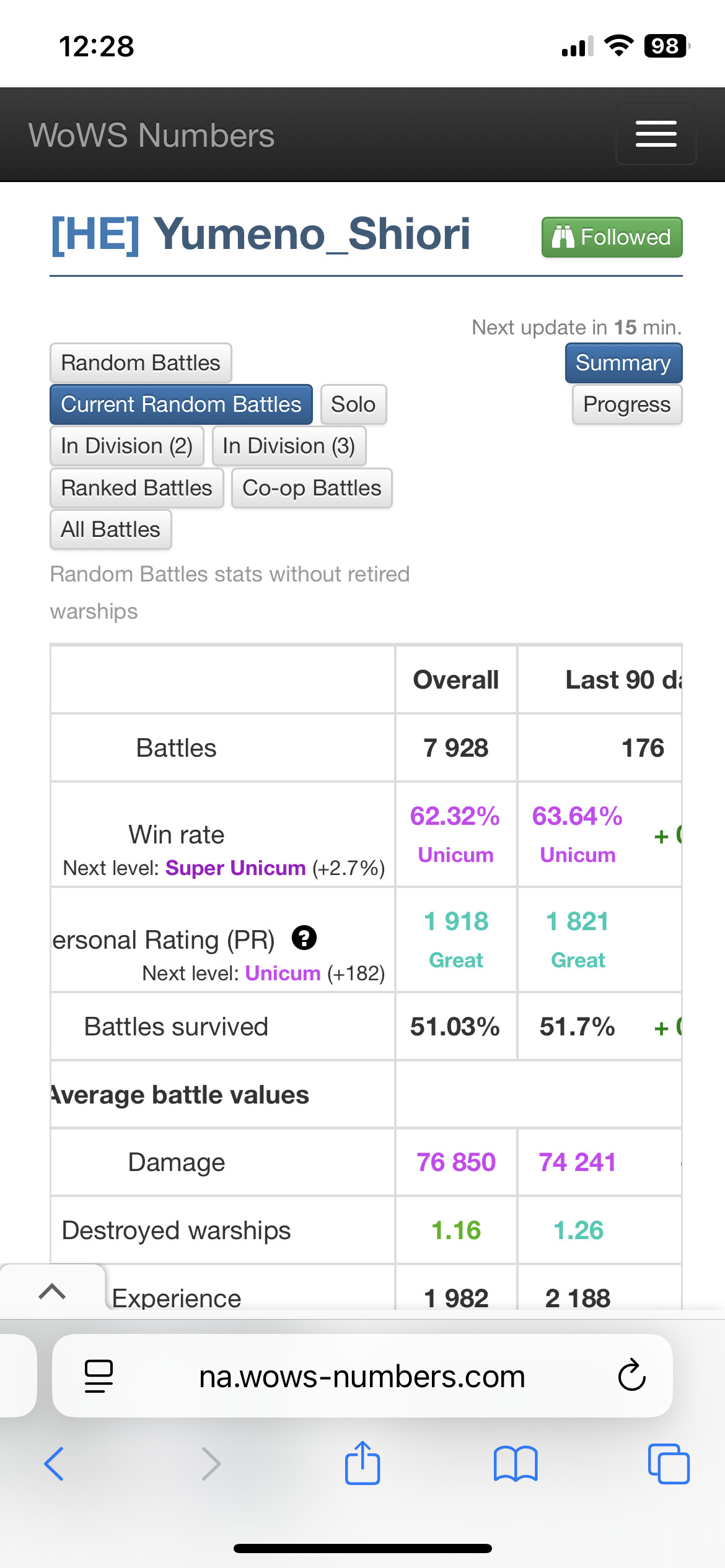Tap the na.wows-numbers.com address field
725x1568 pixels.
point(362,1376)
